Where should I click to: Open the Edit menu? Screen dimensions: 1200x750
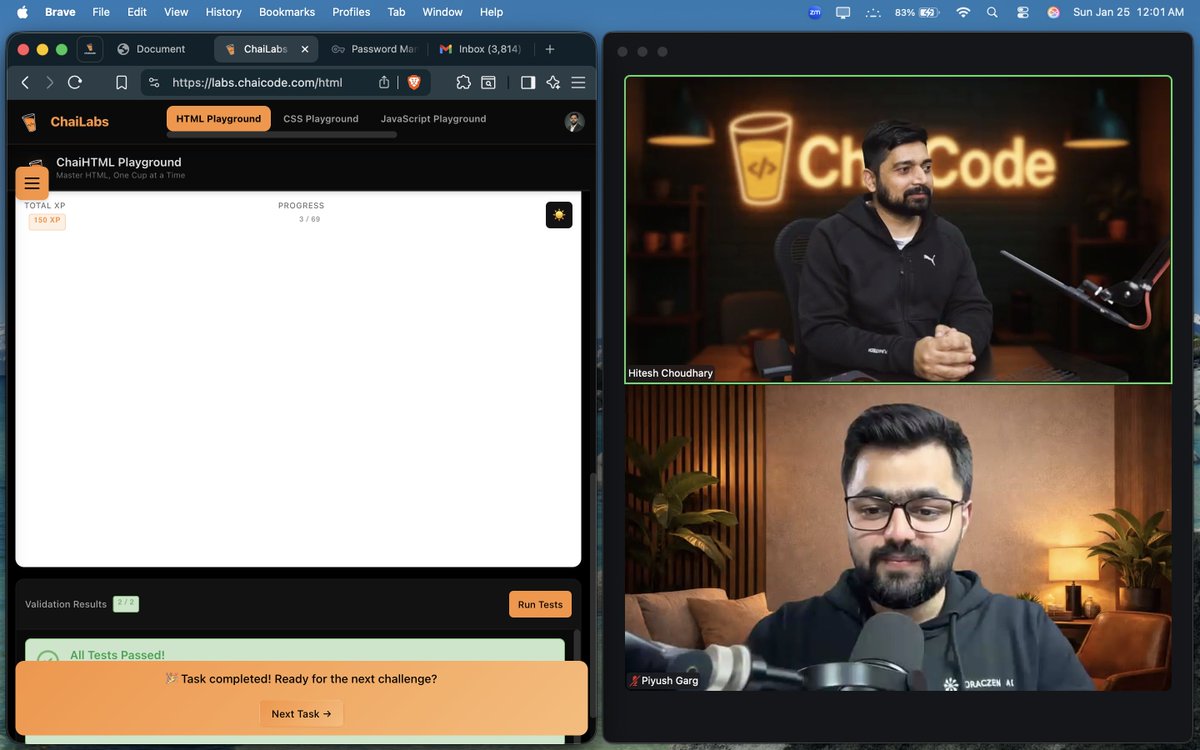pyautogui.click(x=137, y=12)
